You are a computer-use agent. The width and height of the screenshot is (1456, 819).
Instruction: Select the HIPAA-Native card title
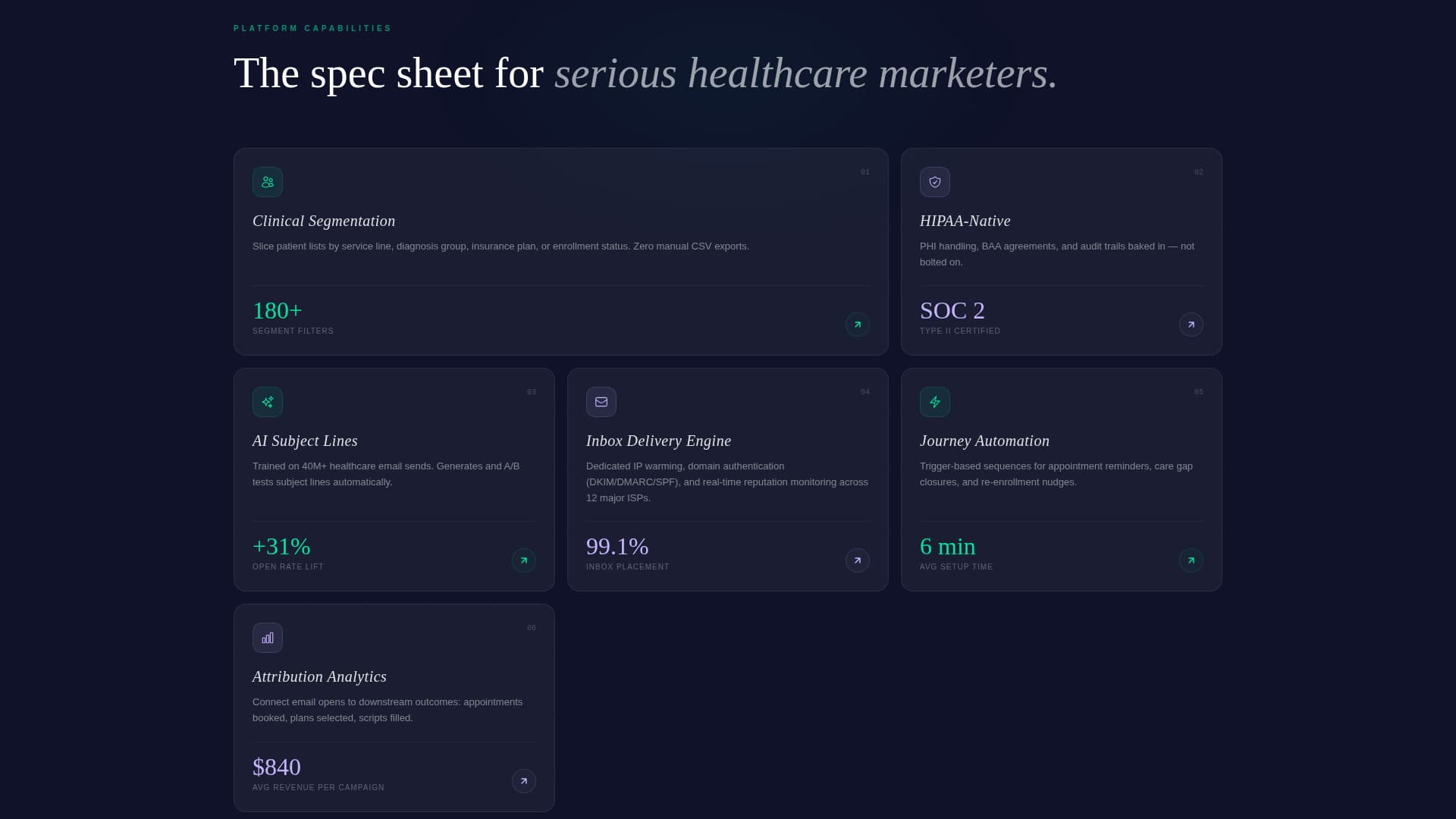coord(965,221)
